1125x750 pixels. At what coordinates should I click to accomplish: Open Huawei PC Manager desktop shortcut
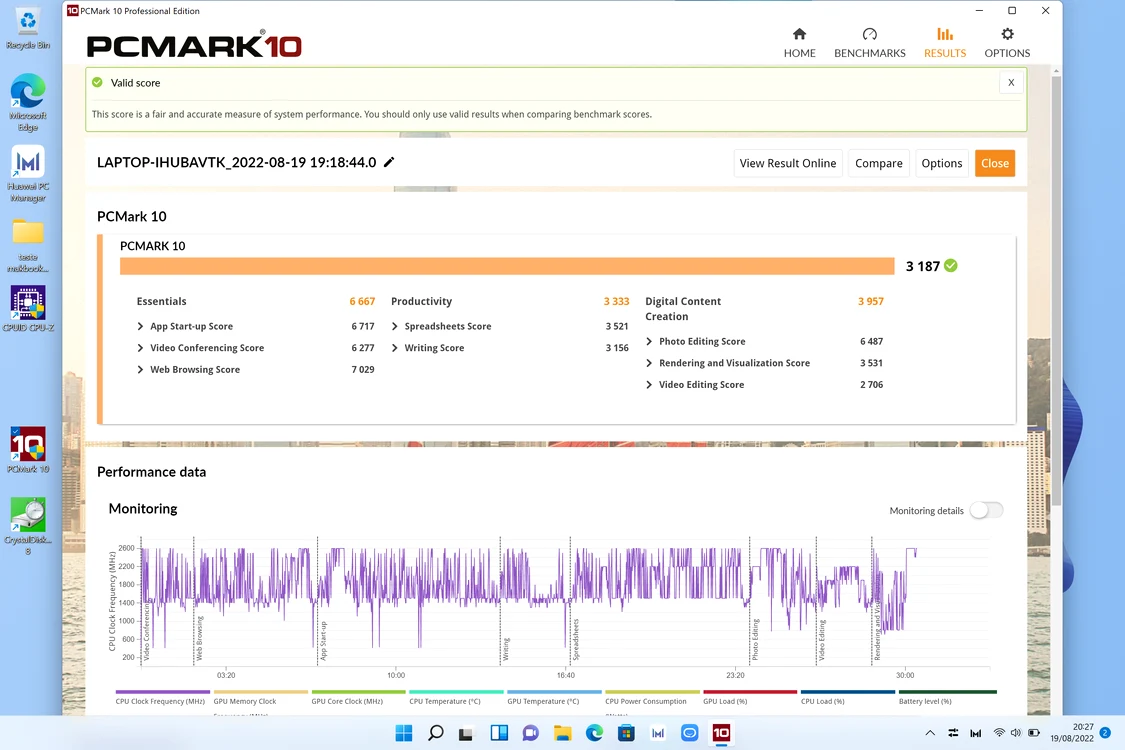[28, 174]
